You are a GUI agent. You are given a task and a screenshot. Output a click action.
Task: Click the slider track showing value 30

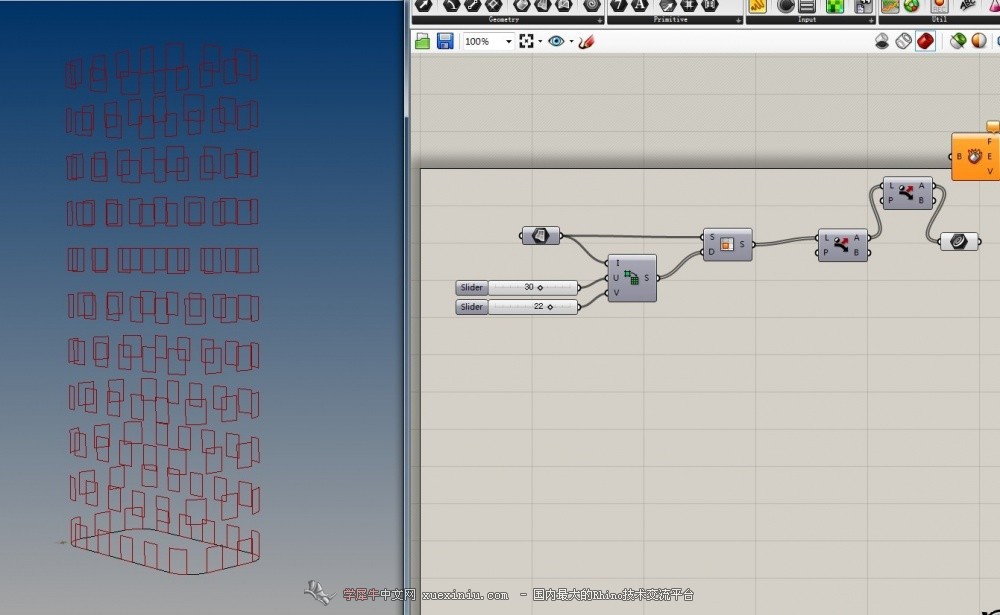pos(533,288)
